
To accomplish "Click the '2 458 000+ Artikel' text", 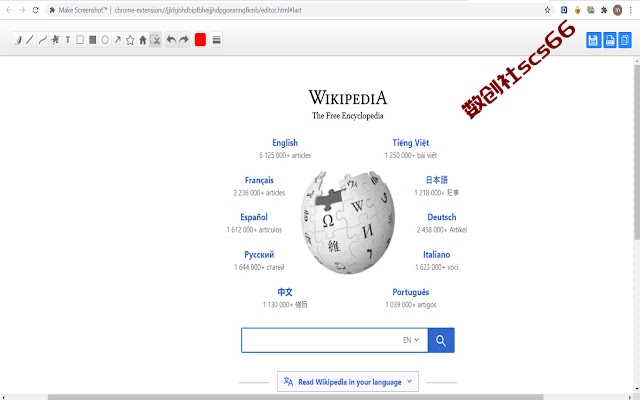I will click(x=442, y=230).
